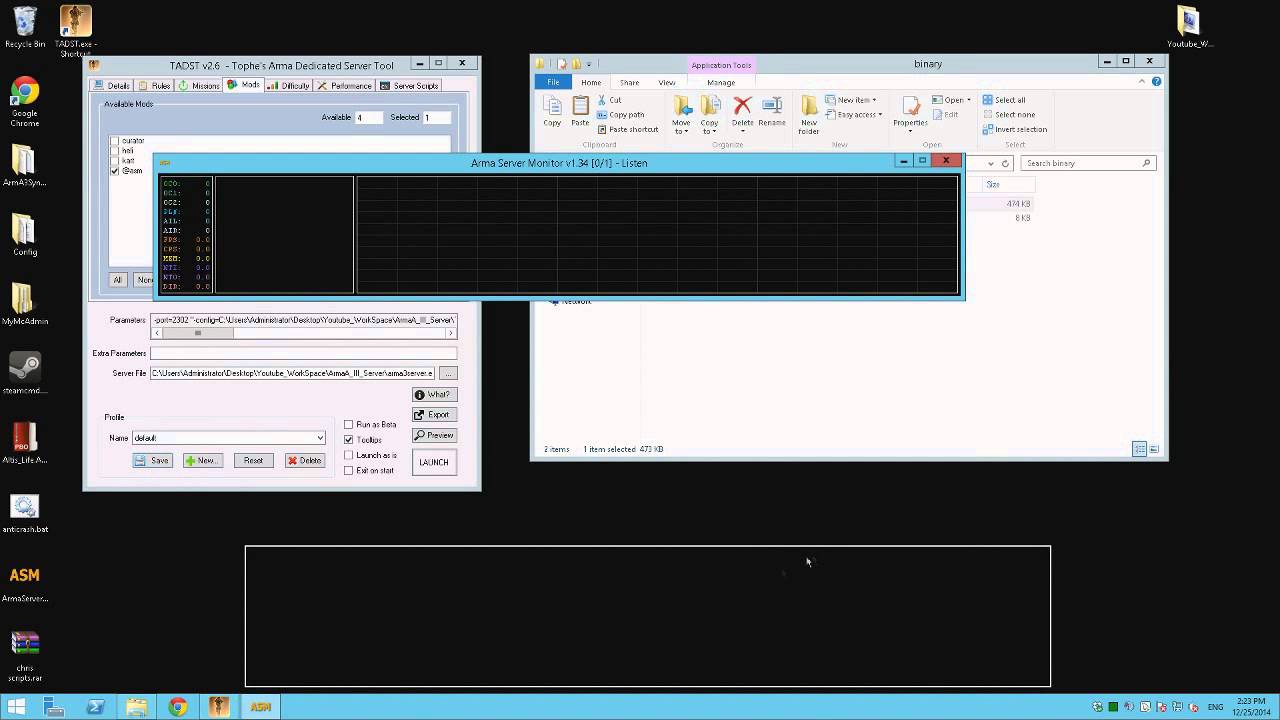The width and height of the screenshot is (1280, 720).
Task: Disable the Tooltips checkbox
Action: [x=348, y=440]
